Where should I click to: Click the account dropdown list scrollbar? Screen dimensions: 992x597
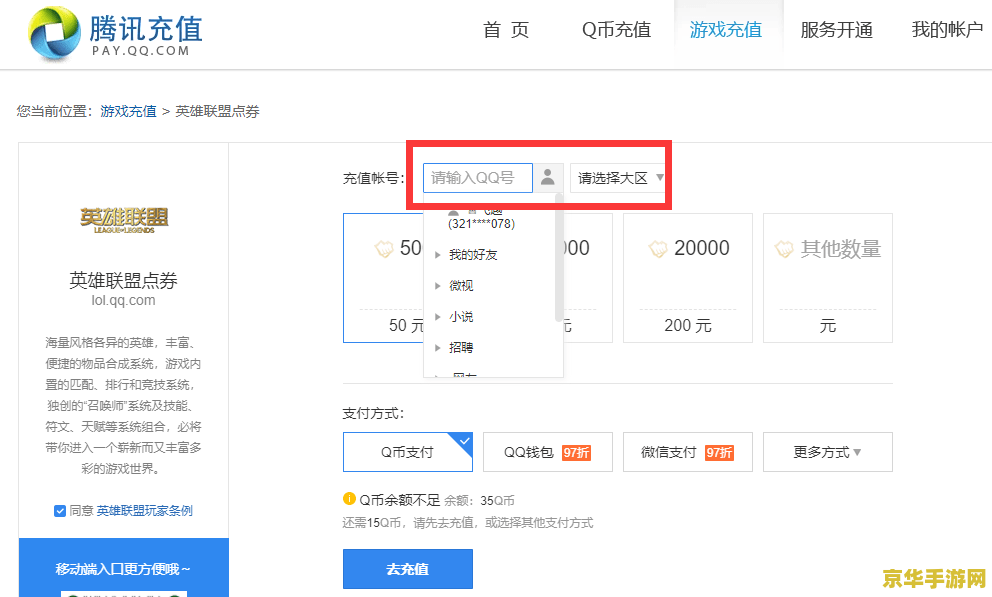point(559,259)
